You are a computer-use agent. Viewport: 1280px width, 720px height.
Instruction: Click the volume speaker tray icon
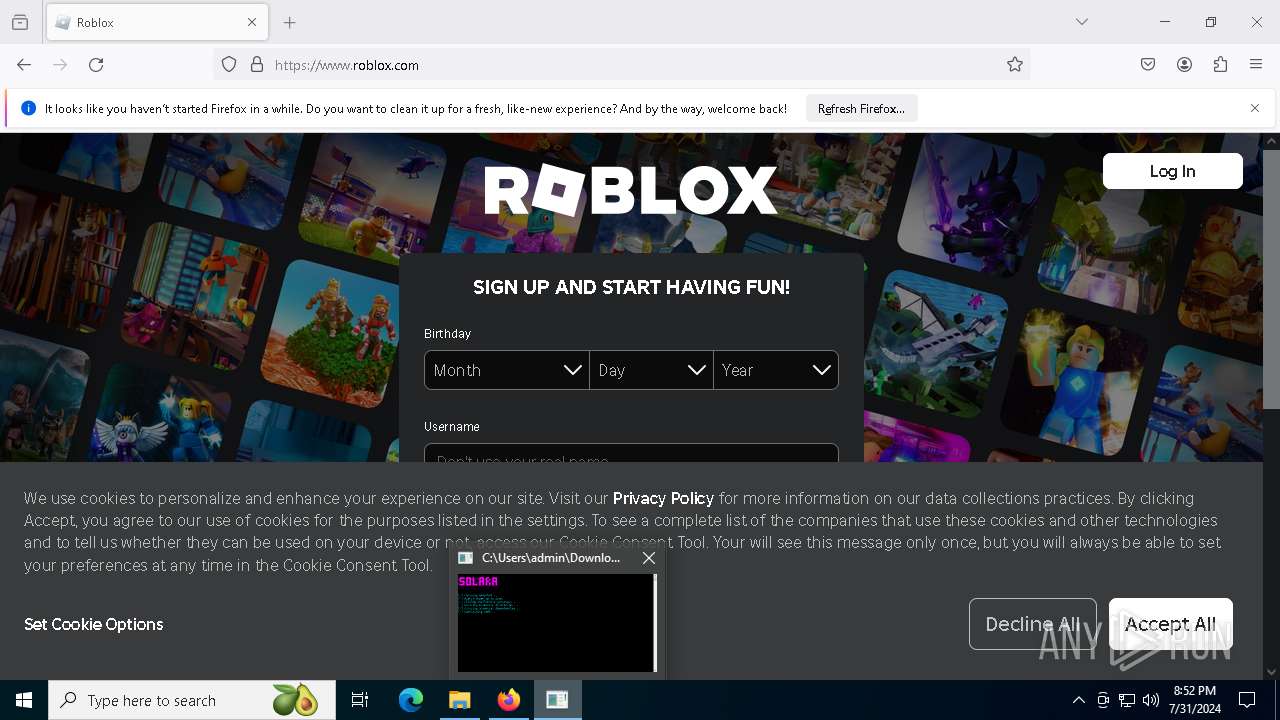(x=1151, y=700)
